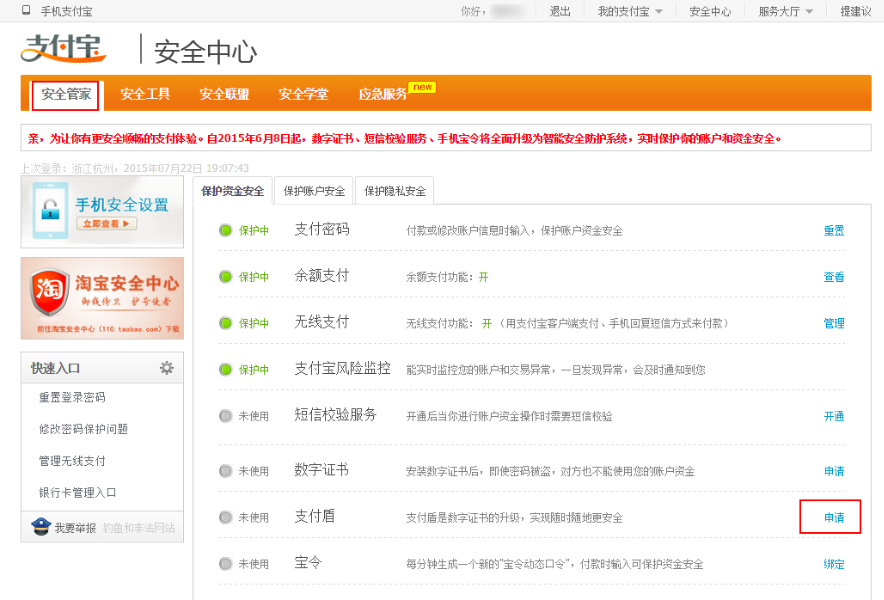Open quick entry settings gear icon

click(x=167, y=368)
